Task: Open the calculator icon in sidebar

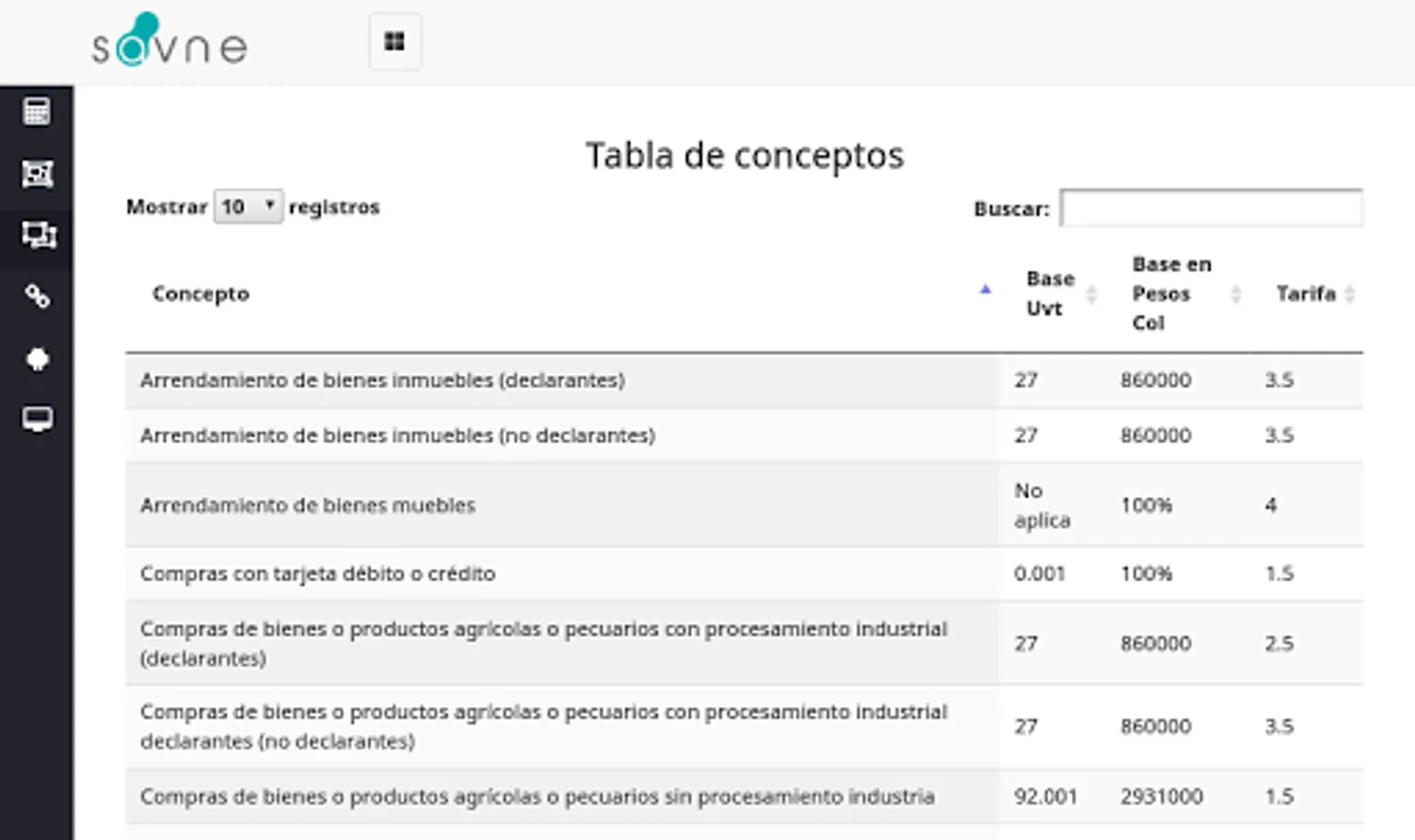Action: click(36, 111)
